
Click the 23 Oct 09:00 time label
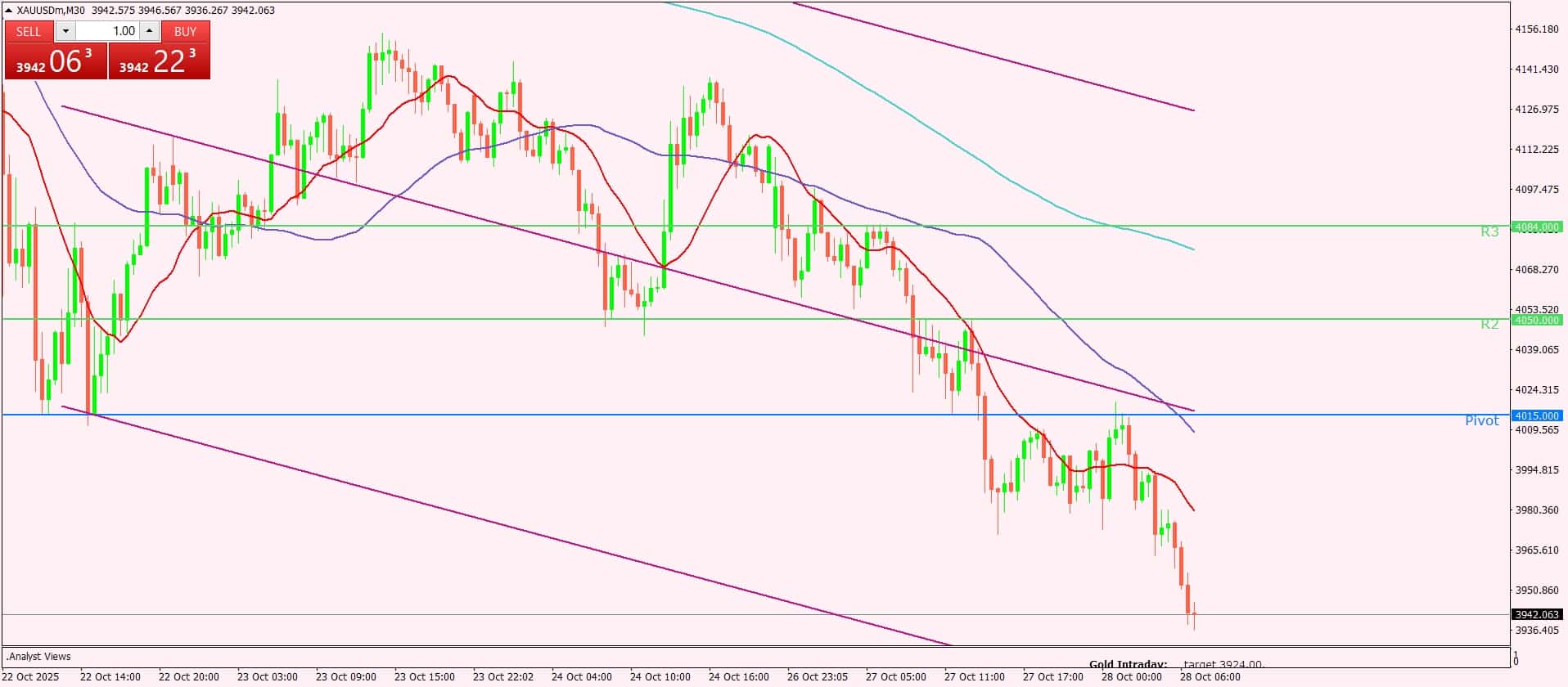[x=346, y=677]
